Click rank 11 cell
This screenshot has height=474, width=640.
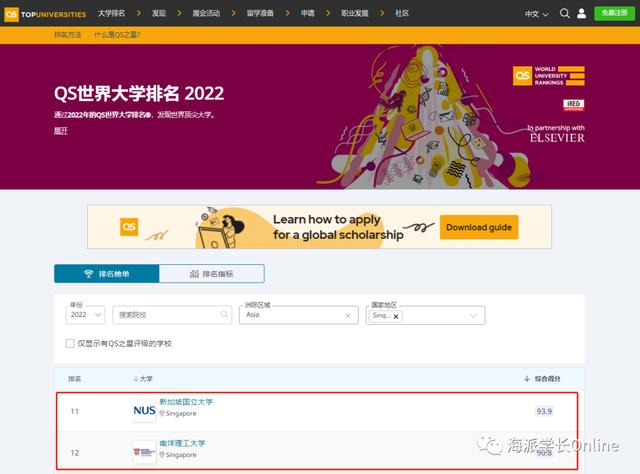point(75,411)
